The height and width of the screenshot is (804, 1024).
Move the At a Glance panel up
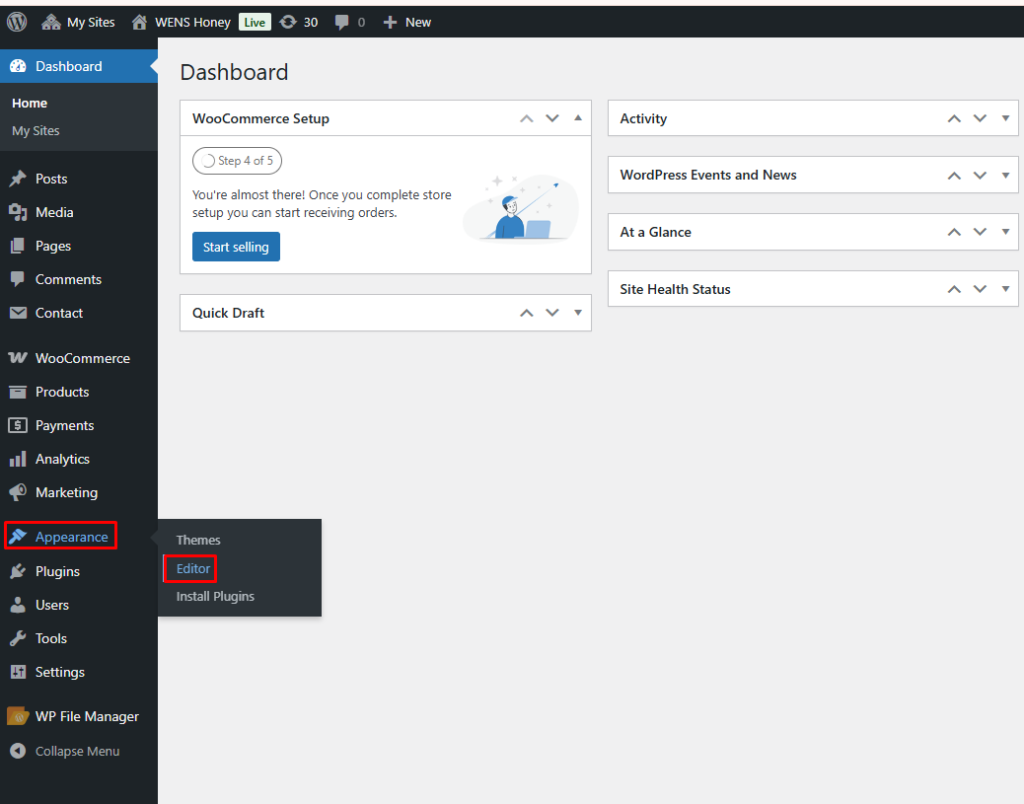pyautogui.click(x=954, y=232)
